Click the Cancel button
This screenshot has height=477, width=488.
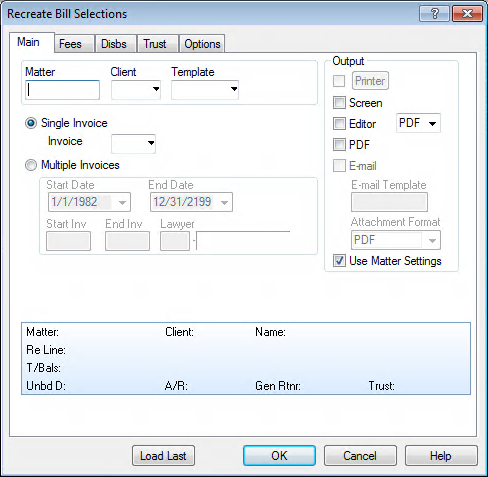pos(360,456)
